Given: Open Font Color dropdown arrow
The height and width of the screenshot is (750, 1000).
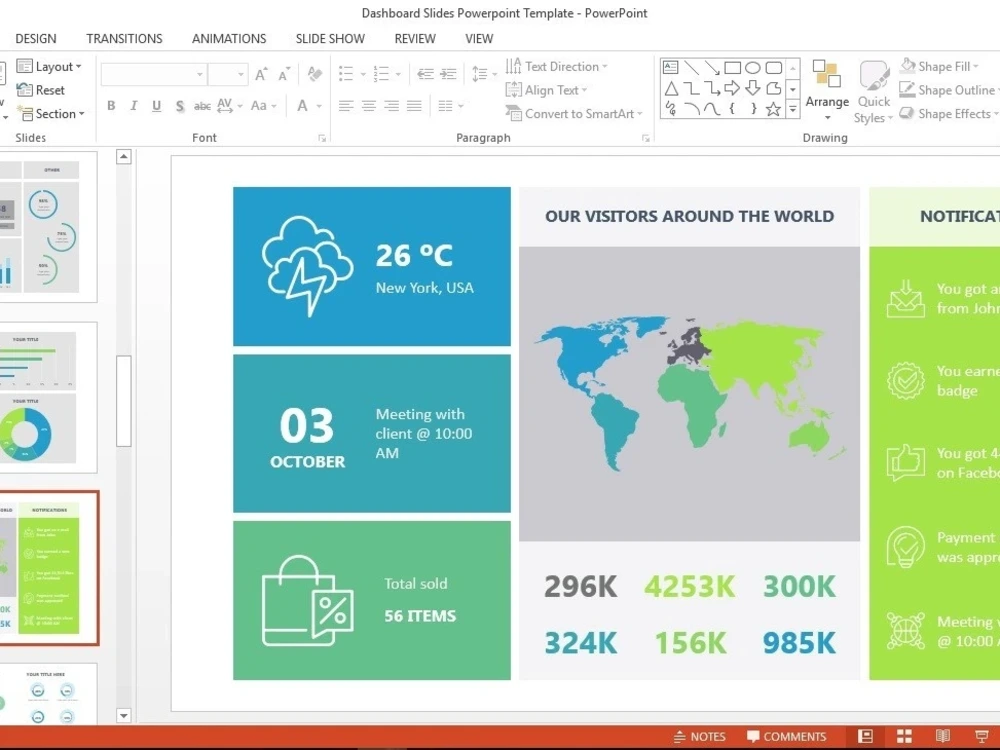Looking at the screenshot, I should point(319,107).
